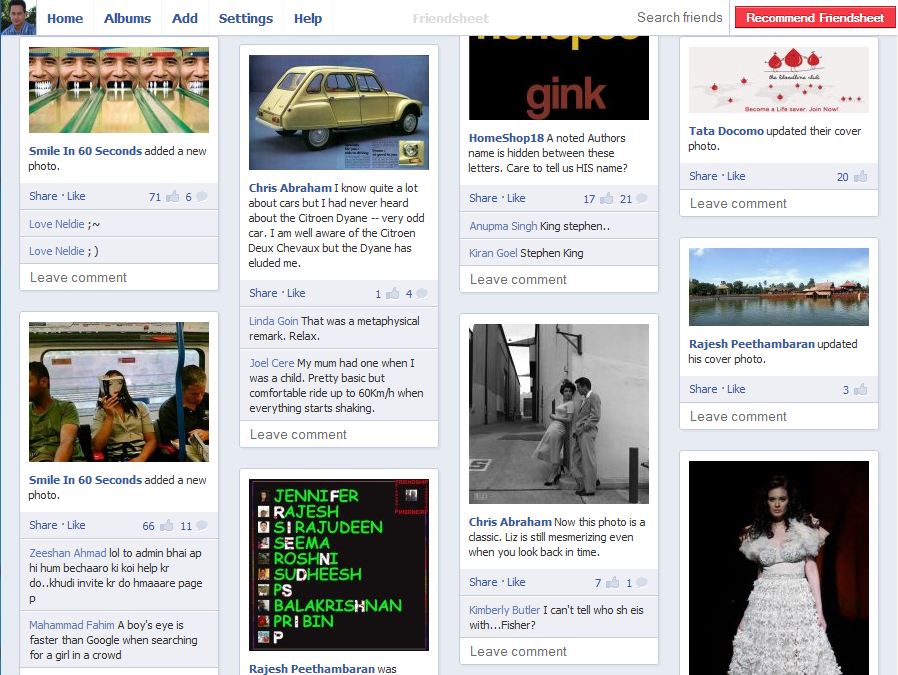Open Chris Abraham name on Citroen post

coord(290,188)
